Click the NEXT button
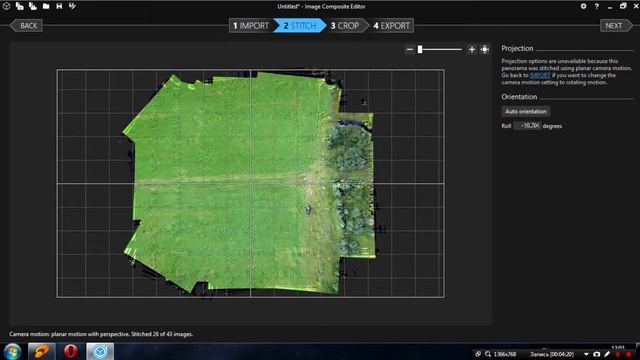This screenshot has height=360, width=640. 616,26
